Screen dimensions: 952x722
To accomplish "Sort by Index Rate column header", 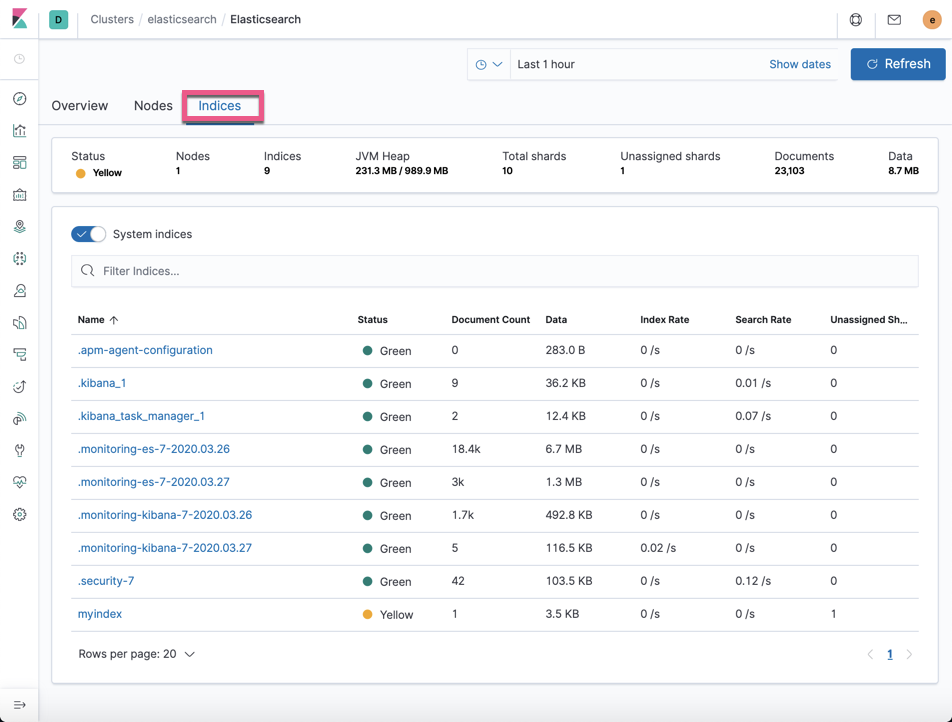I will click(665, 319).
